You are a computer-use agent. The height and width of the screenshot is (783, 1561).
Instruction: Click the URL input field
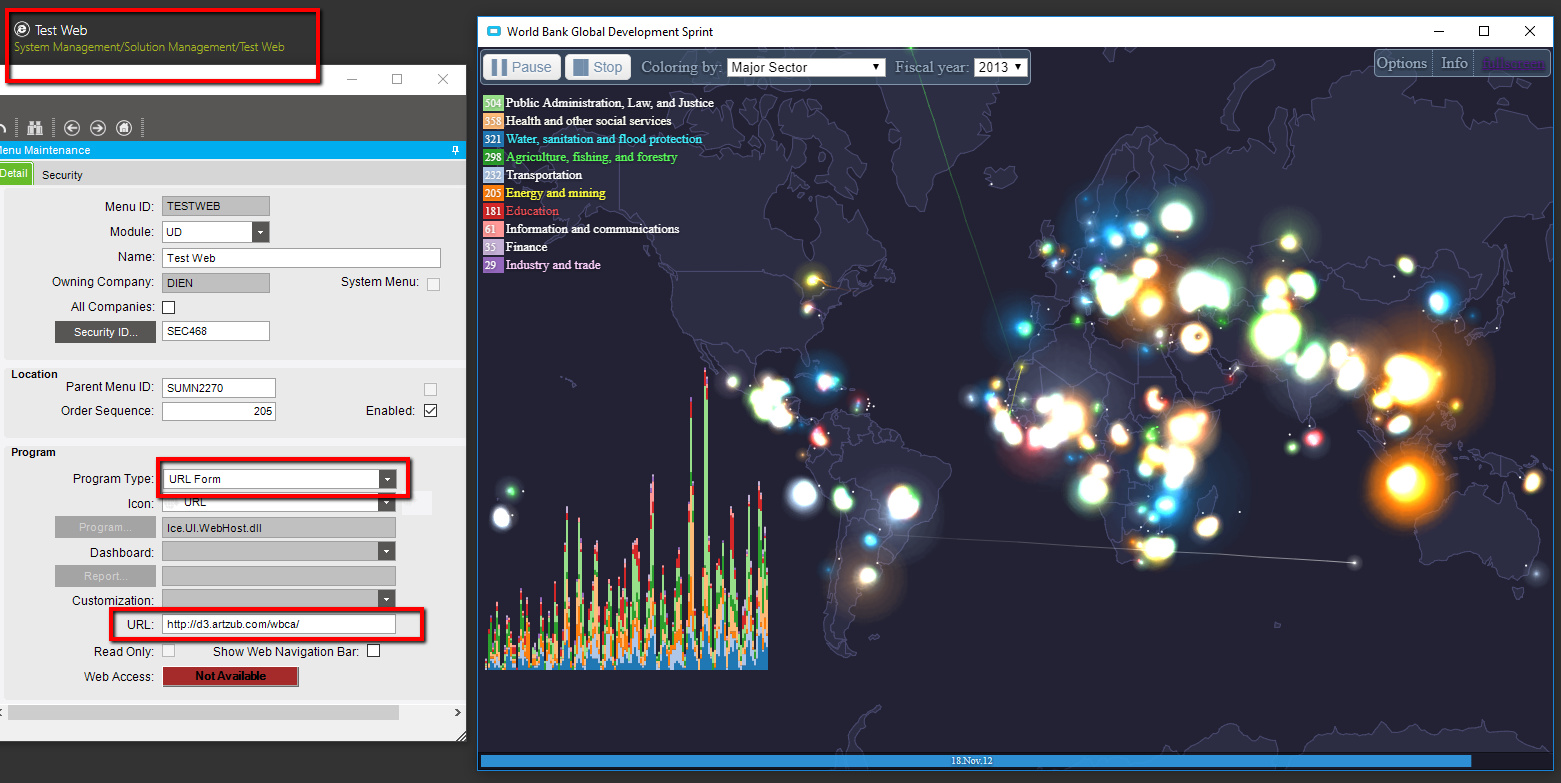pyautogui.click(x=278, y=624)
